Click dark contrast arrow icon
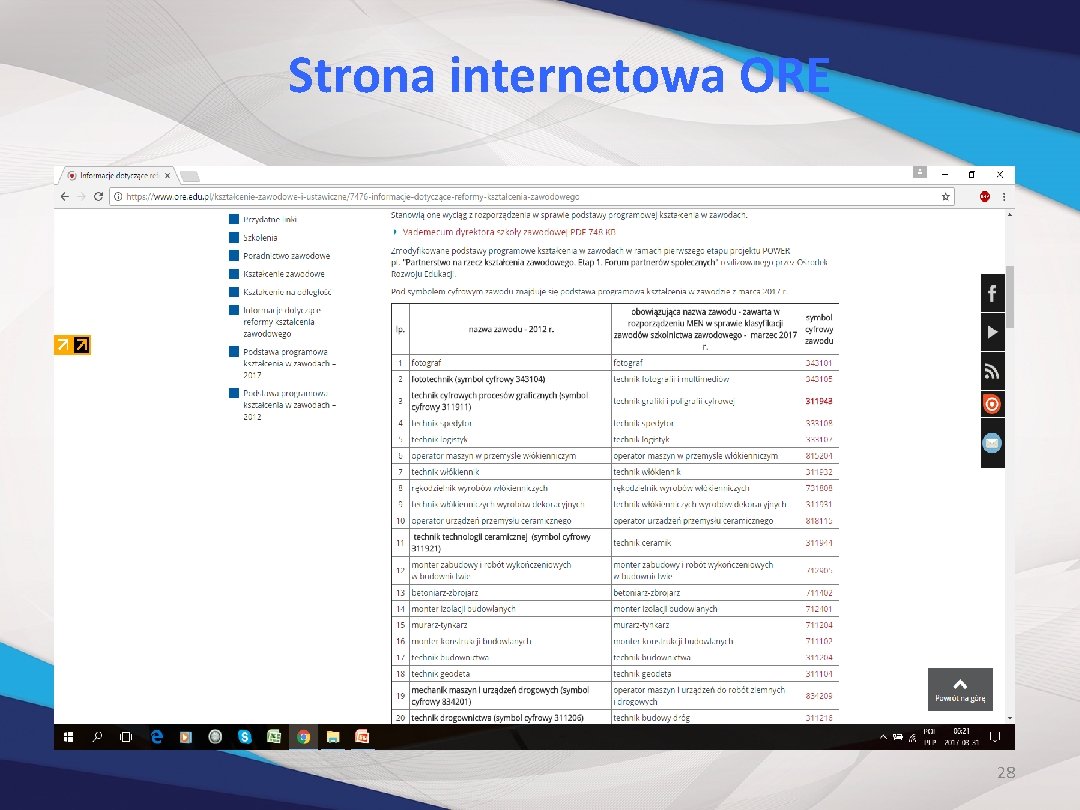 click(x=82, y=344)
